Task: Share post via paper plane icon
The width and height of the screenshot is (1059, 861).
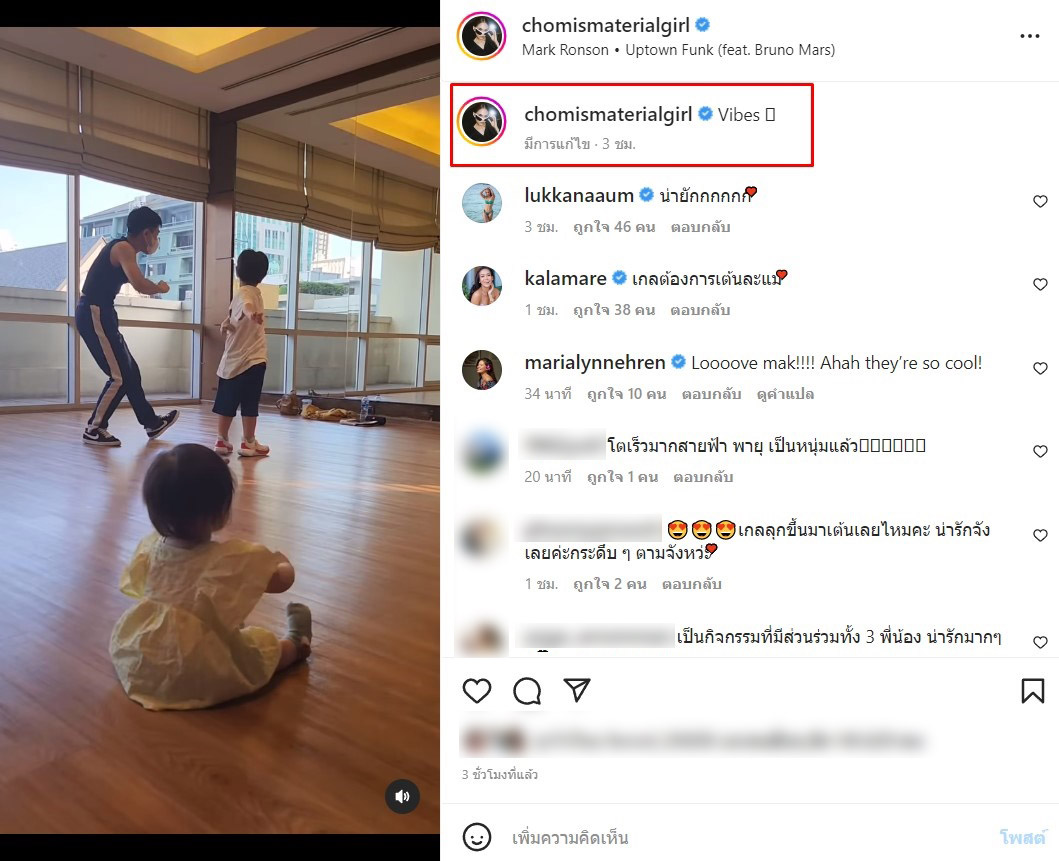Action: point(577,690)
